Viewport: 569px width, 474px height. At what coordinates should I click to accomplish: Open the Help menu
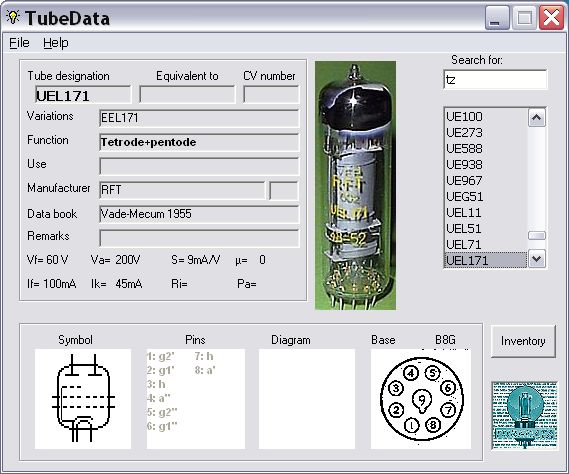click(56, 43)
